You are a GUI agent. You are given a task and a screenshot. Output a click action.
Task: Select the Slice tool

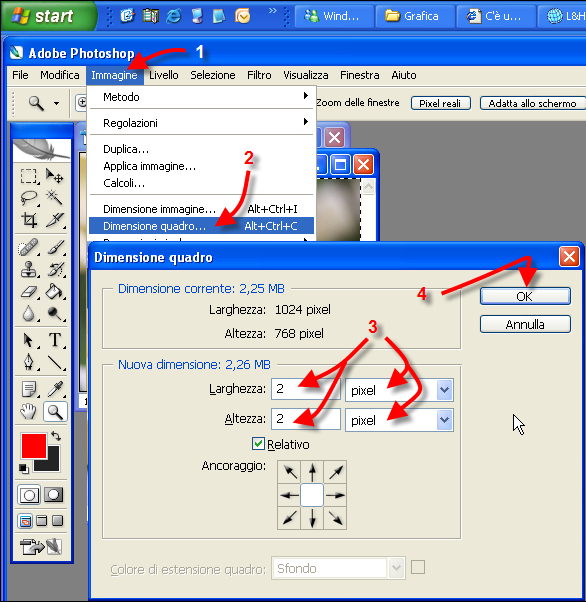55,220
